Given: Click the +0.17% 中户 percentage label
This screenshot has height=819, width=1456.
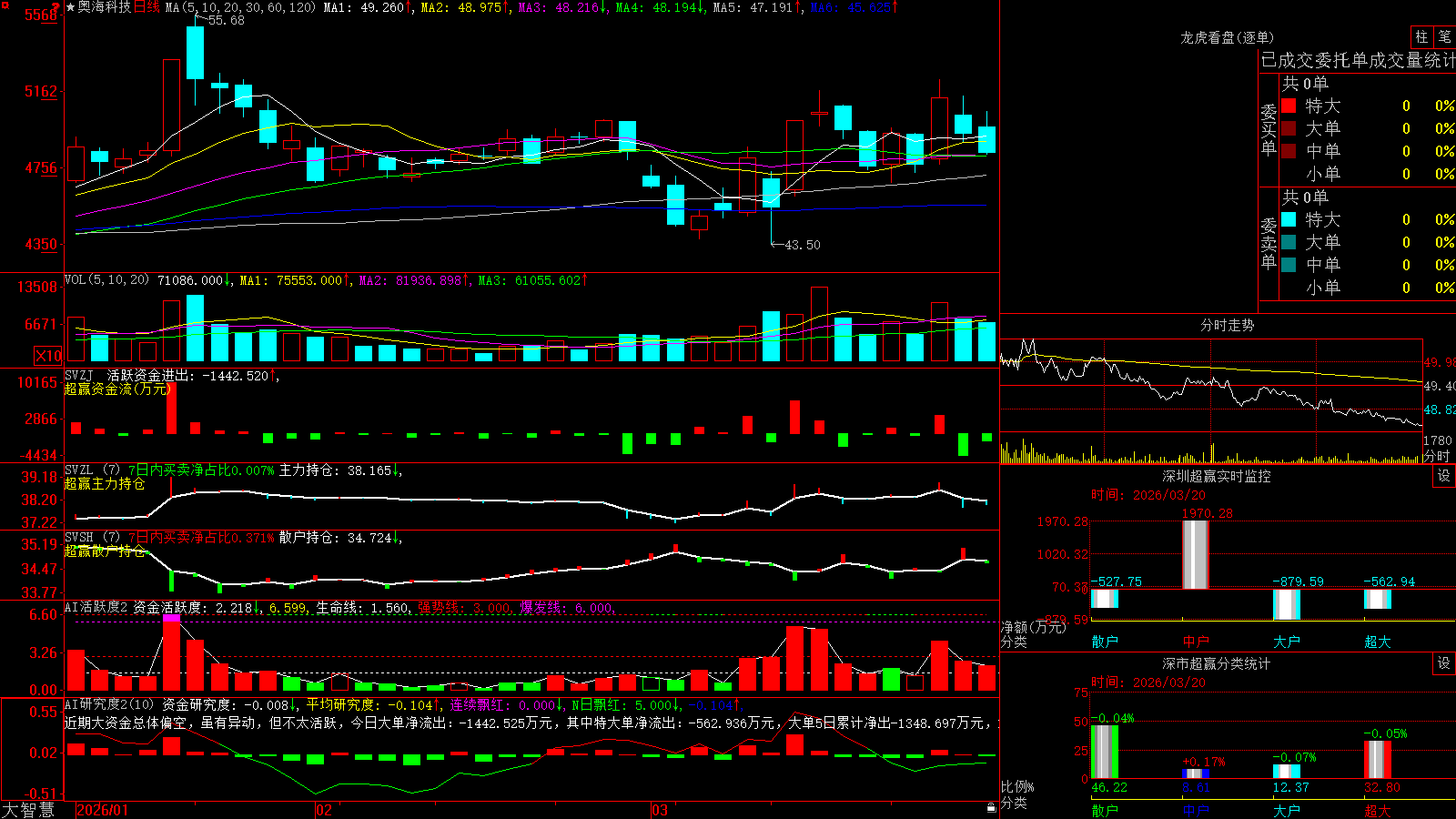Looking at the screenshot, I should [x=1203, y=762].
